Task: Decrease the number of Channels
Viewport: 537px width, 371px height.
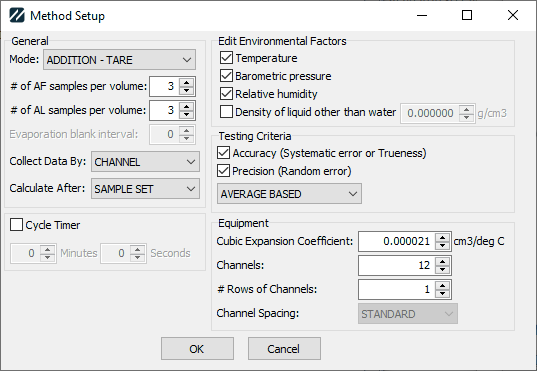Action: point(442,270)
